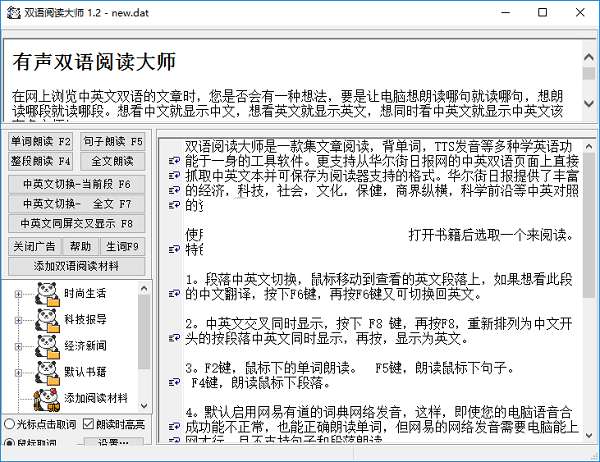Viewport: 600px width, 462px height.
Task: Click the intro line starting 在网上浏览中英文双语
Action: 287,96
